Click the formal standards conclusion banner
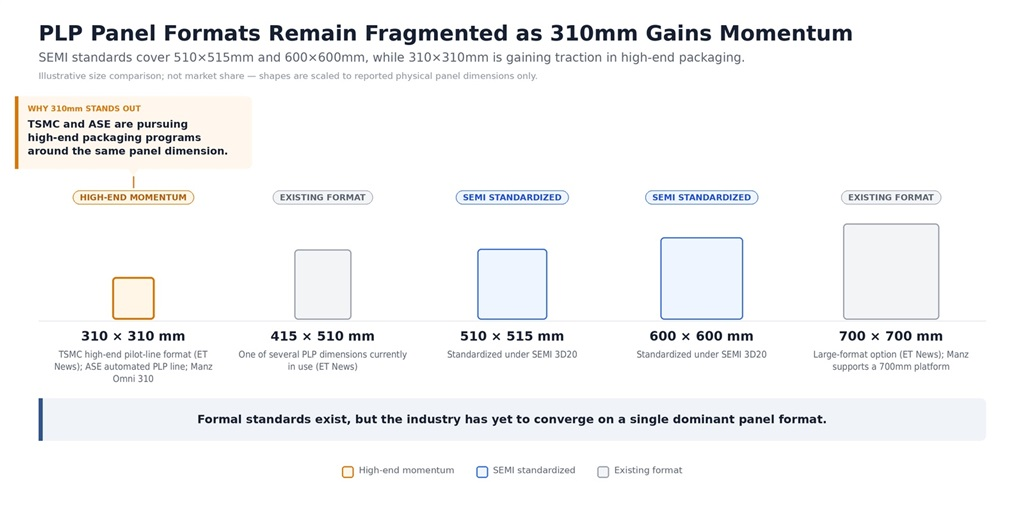The width and height of the screenshot is (1024, 506). pyautogui.click(x=512, y=419)
